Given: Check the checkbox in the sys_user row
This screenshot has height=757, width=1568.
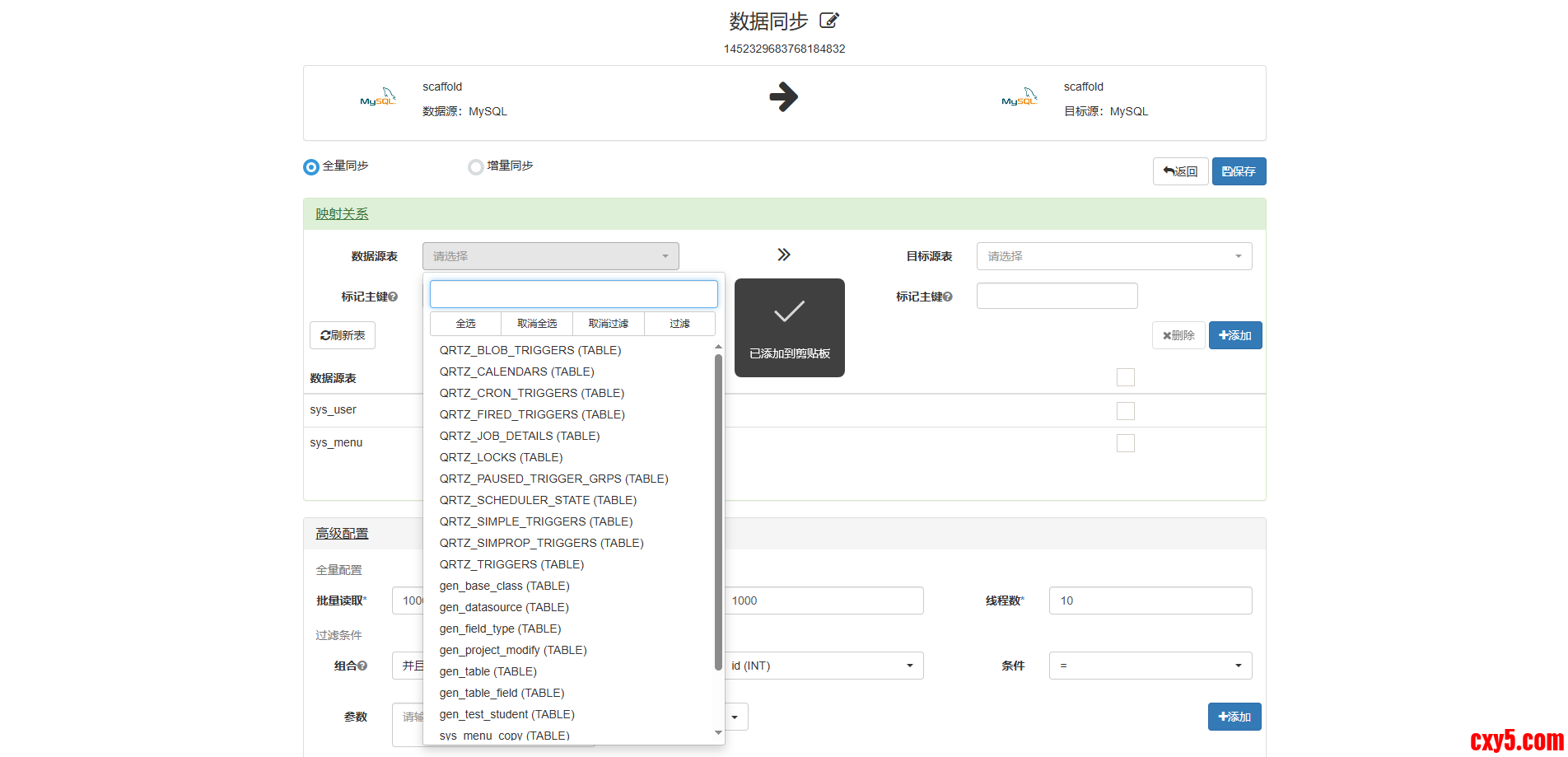Looking at the screenshot, I should click(1125, 410).
